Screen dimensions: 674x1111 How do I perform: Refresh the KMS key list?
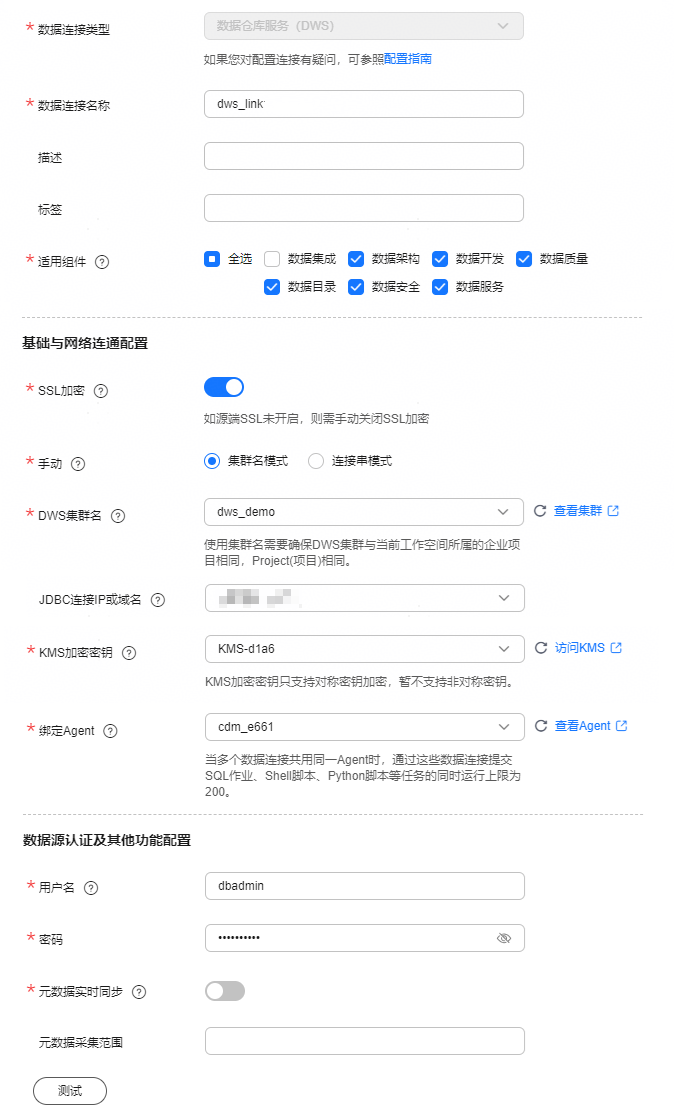pos(541,648)
